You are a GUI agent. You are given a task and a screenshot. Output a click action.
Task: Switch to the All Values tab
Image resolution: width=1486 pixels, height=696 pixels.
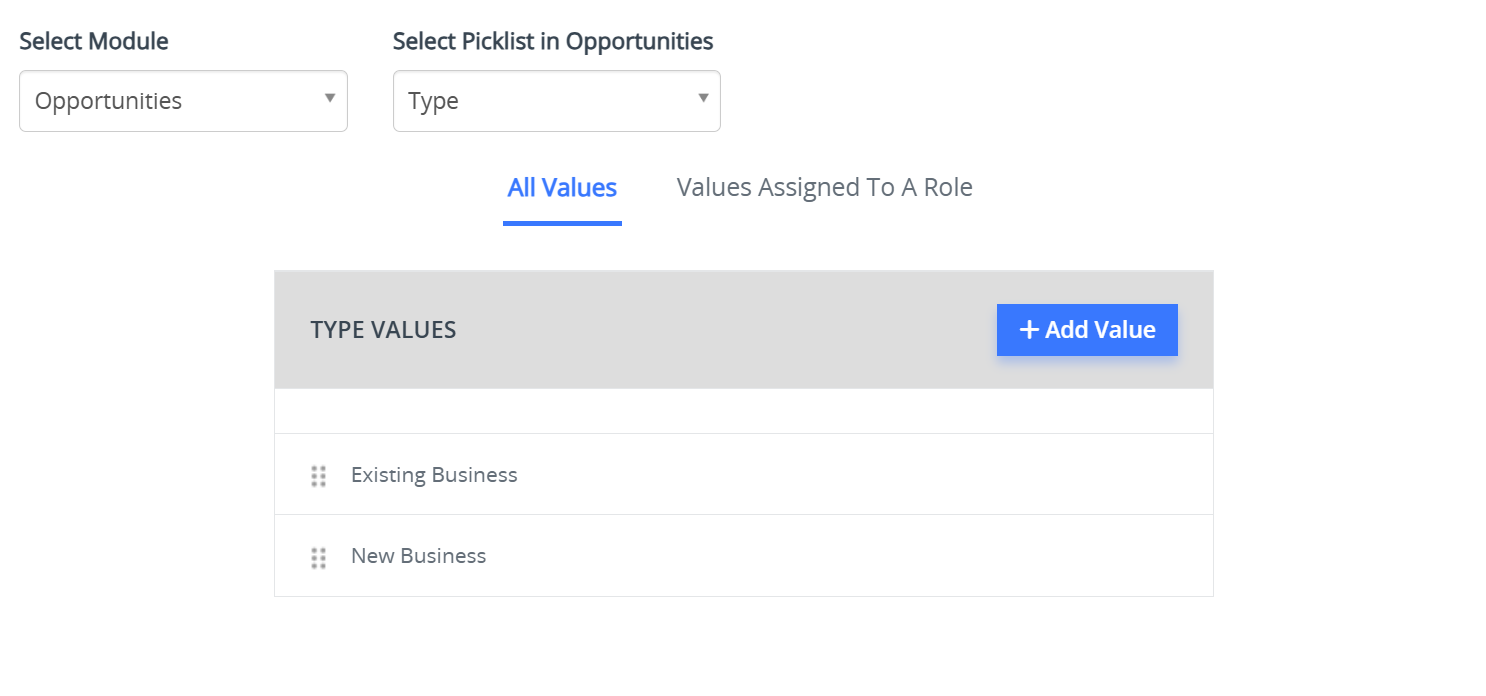(562, 187)
